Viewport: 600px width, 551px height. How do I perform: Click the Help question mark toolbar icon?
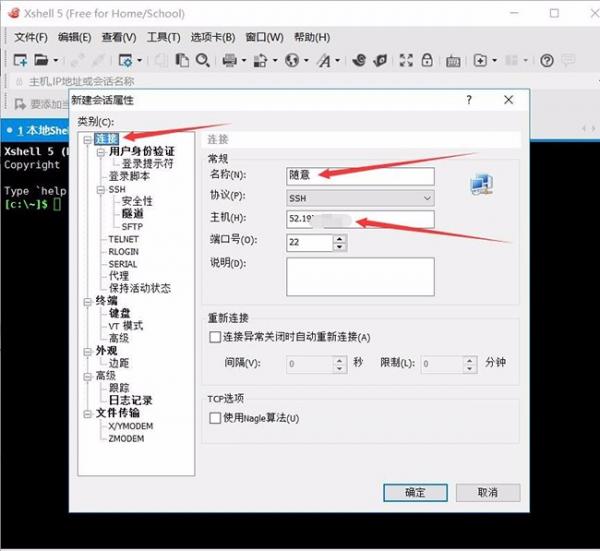point(547,60)
